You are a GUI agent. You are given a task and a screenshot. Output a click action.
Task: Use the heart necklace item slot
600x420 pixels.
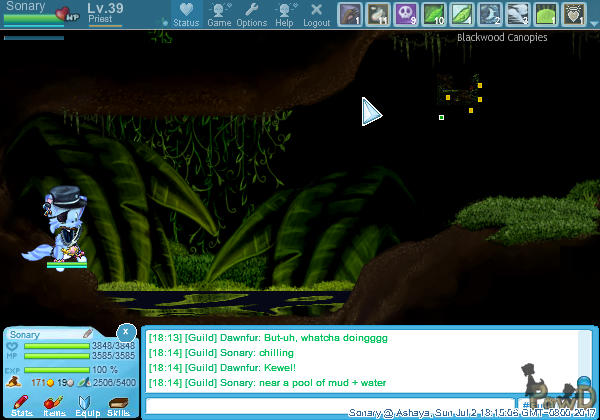(x=574, y=14)
